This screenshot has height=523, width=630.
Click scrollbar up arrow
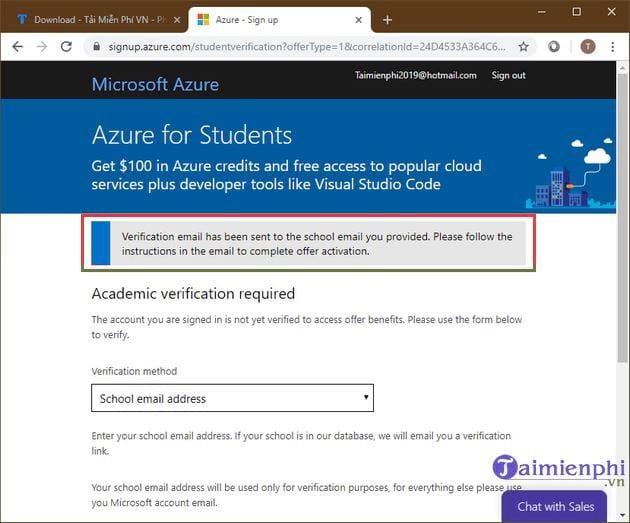tap(622, 67)
